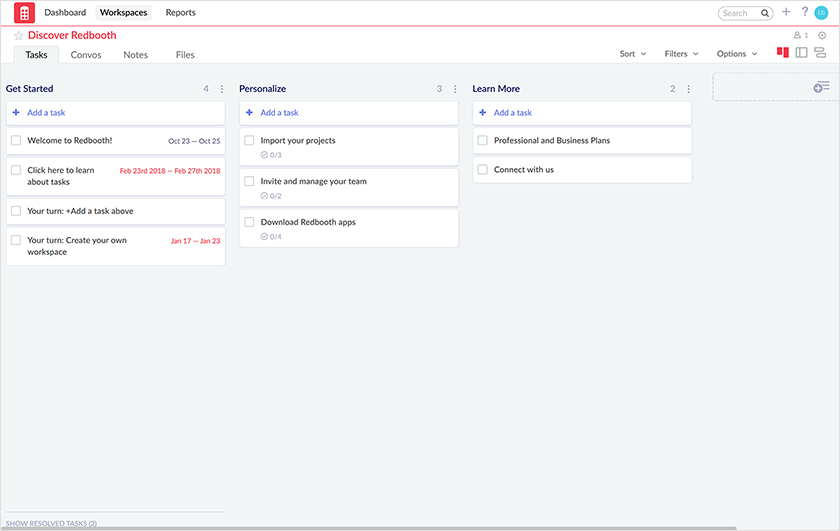This screenshot has width=840, height=531.
Task: Open workspace members icon showing 1
Action: tap(801, 35)
